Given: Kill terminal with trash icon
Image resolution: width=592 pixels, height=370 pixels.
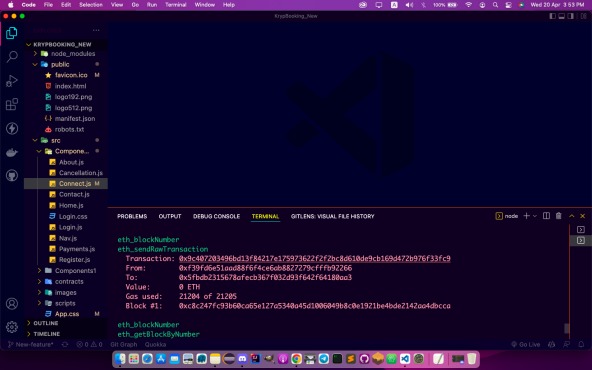Looking at the screenshot, I should point(558,216).
